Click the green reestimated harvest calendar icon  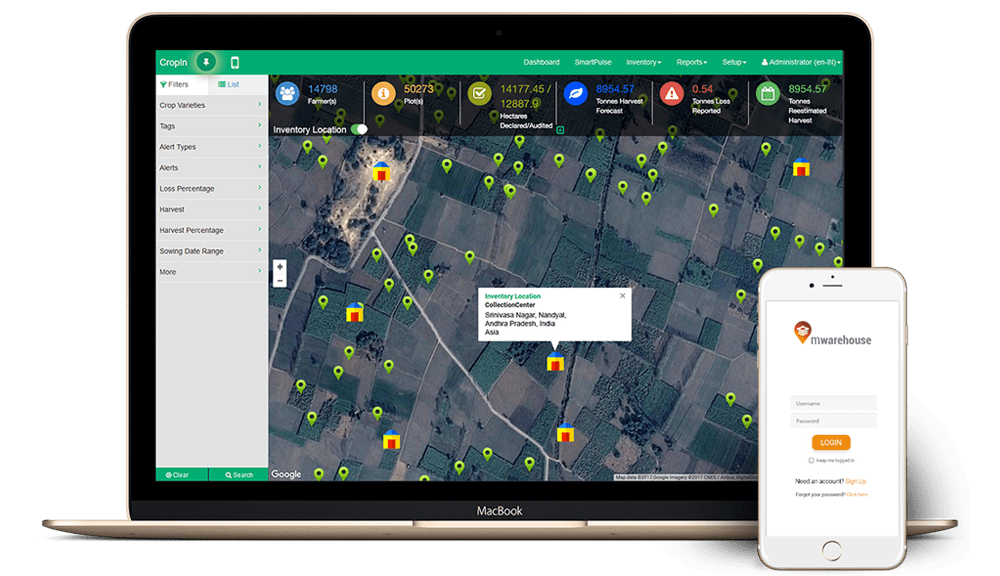click(x=767, y=94)
